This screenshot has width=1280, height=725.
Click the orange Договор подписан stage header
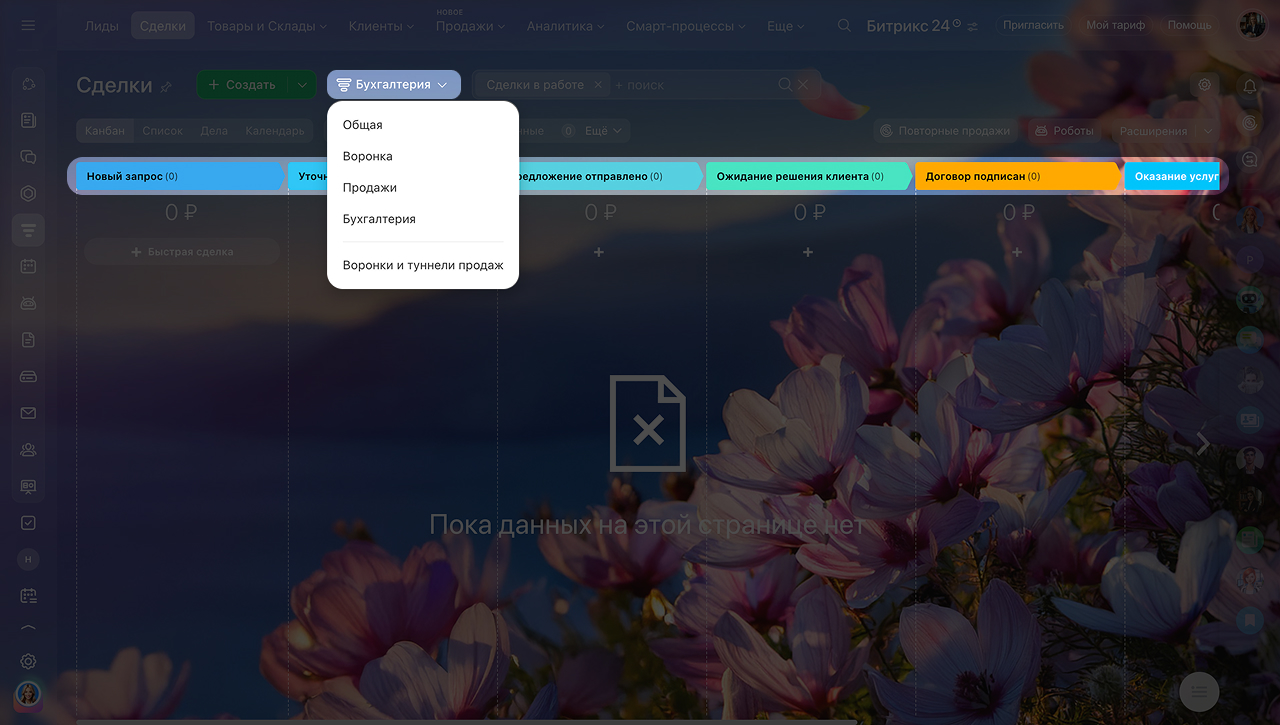coord(1013,177)
